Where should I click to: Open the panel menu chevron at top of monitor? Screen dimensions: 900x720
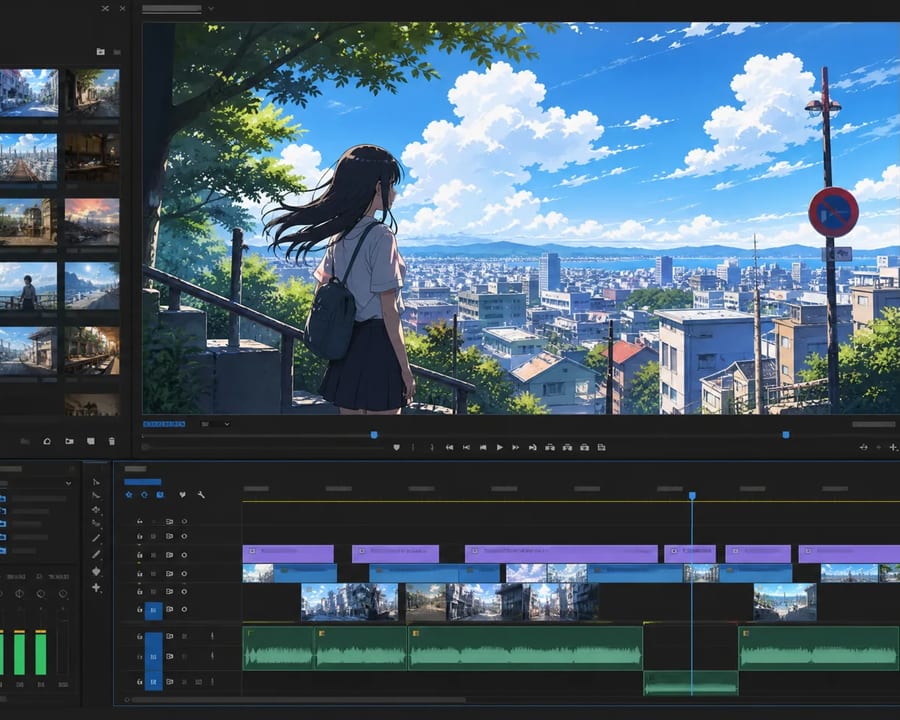click(211, 9)
